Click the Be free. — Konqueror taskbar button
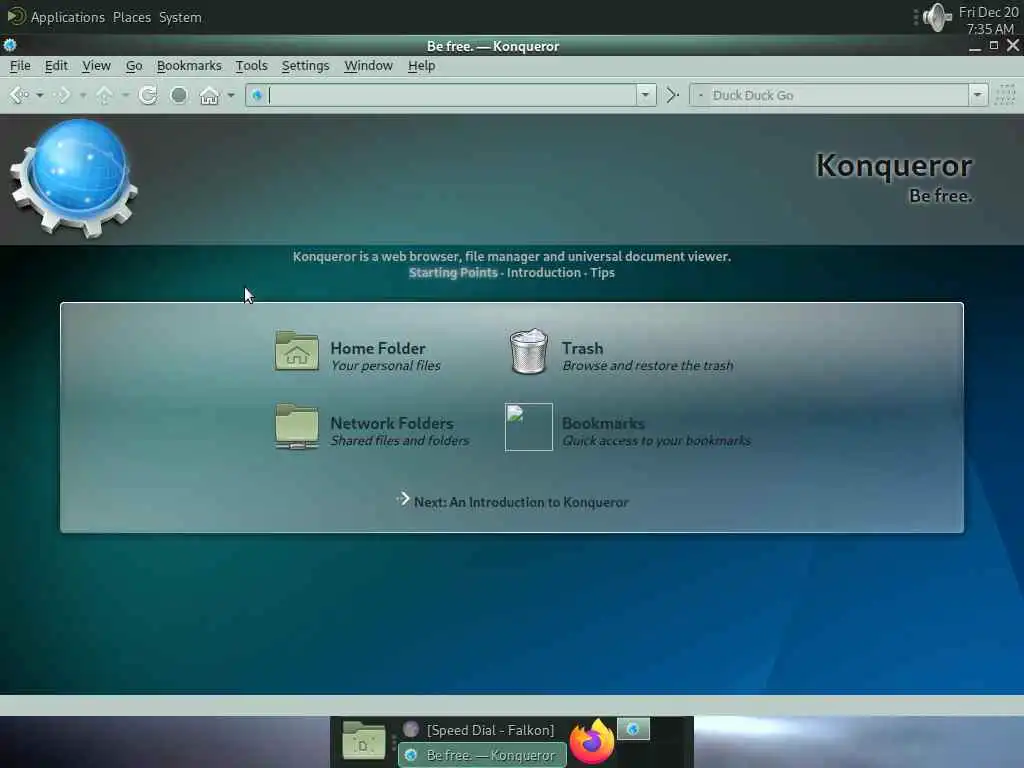1024x768 pixels. (482, 755)
